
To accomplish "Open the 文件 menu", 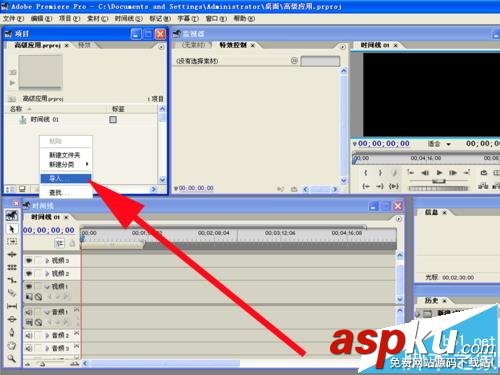I will point(13,19).
